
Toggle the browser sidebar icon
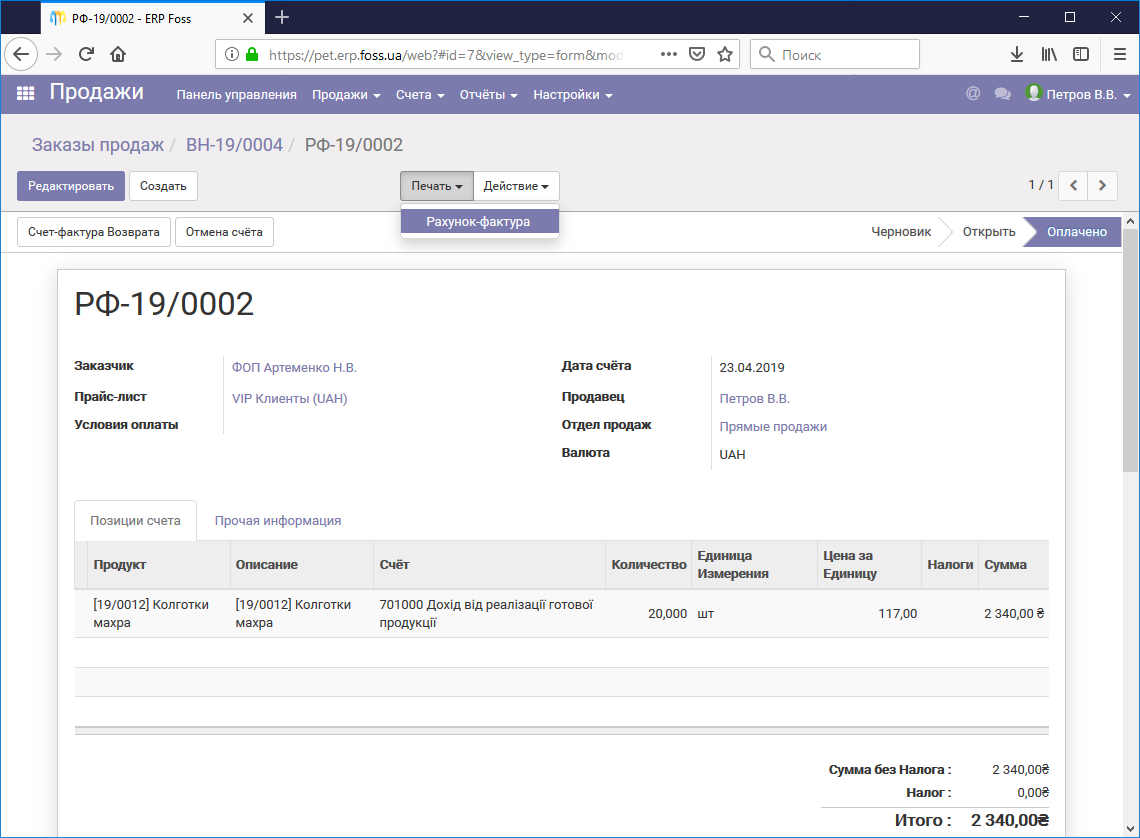point(1081,54)
